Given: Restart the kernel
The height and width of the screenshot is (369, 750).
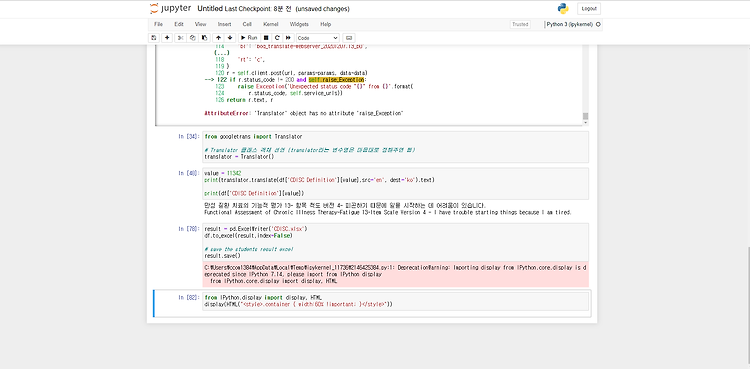Looking at the screenshot, I should point(277,37).
